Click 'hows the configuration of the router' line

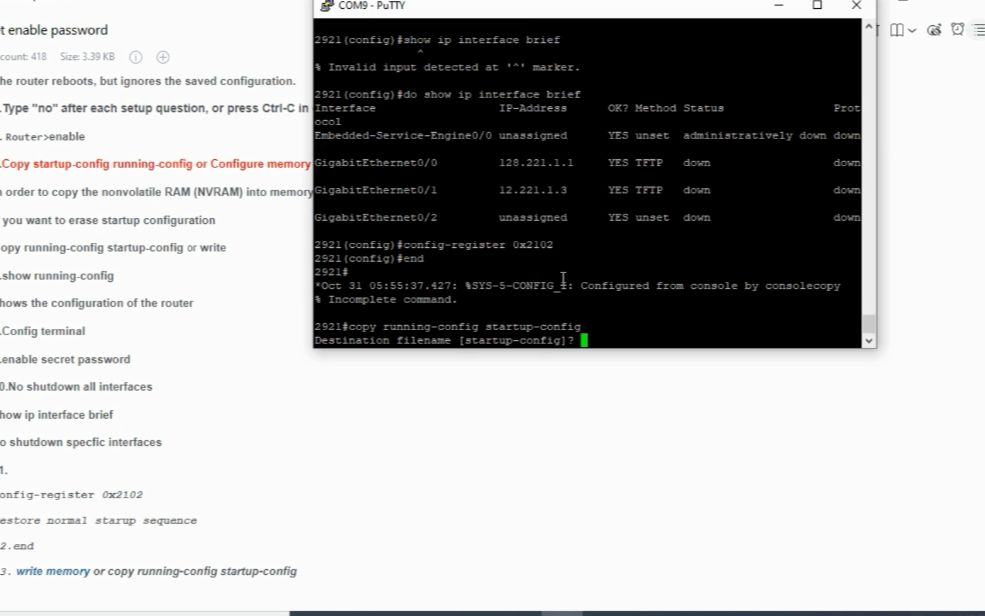pos(97,303)
